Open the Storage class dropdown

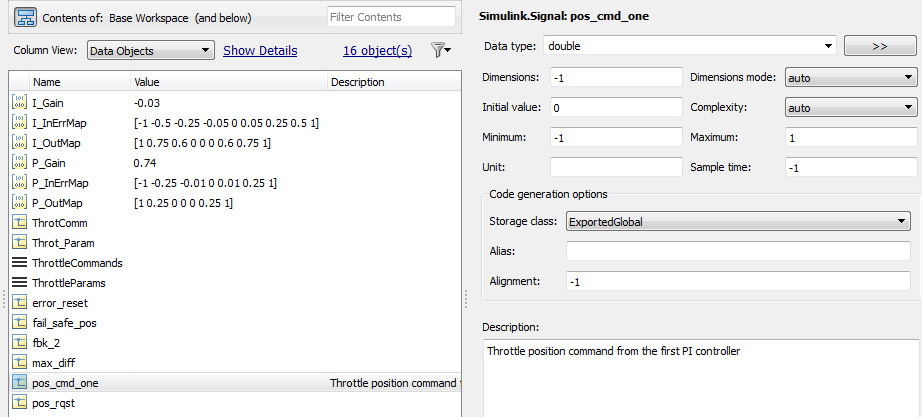click(738, 221)
